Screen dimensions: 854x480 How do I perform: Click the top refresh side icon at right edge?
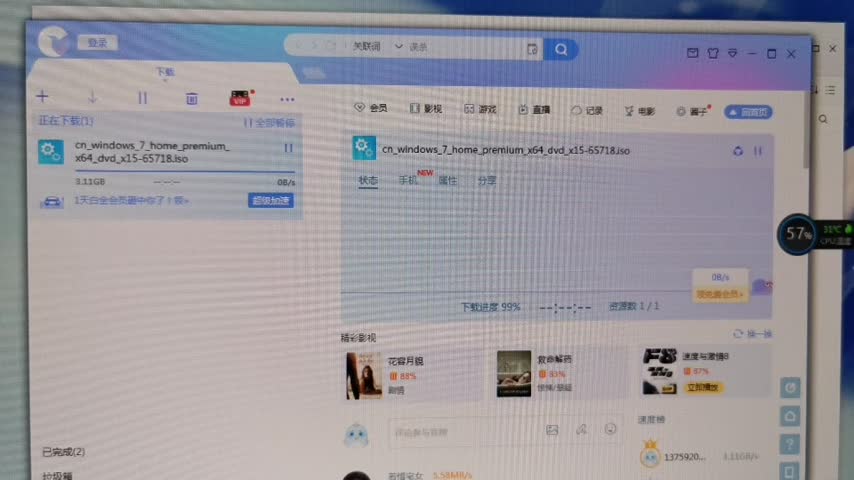pyautogui.click(x=790, y=387)
